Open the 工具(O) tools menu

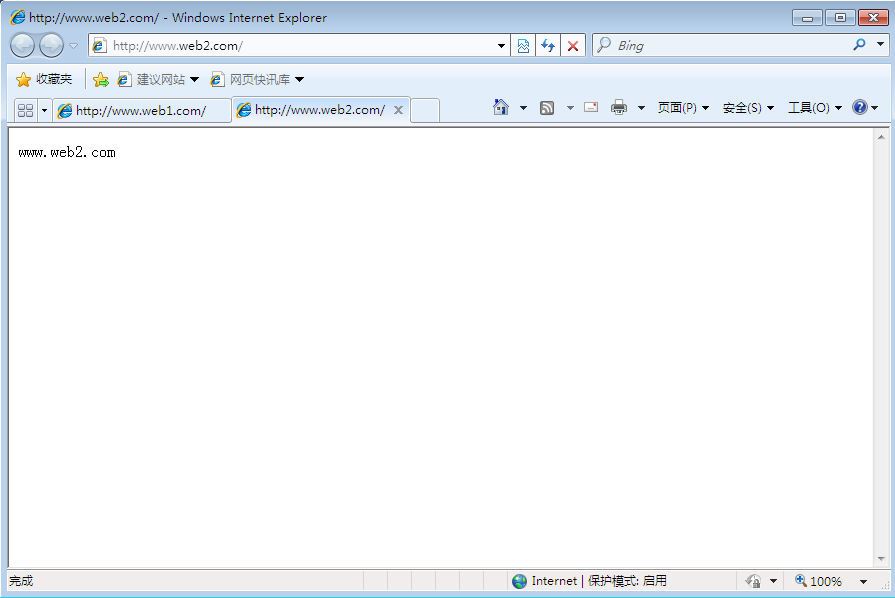[x=815, y=107]
